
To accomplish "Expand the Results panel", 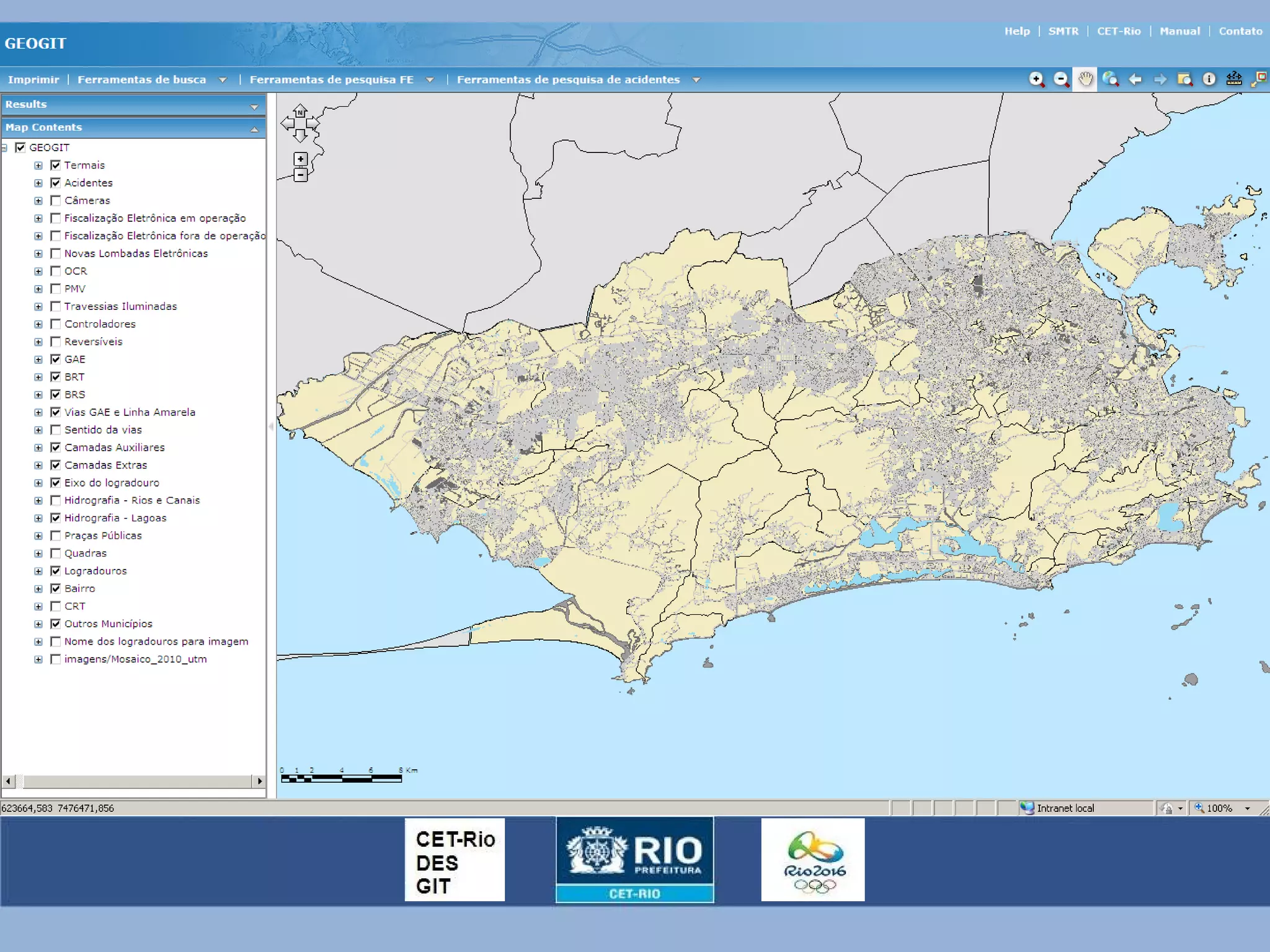I will pyautogui.click(x=254, y=107).
